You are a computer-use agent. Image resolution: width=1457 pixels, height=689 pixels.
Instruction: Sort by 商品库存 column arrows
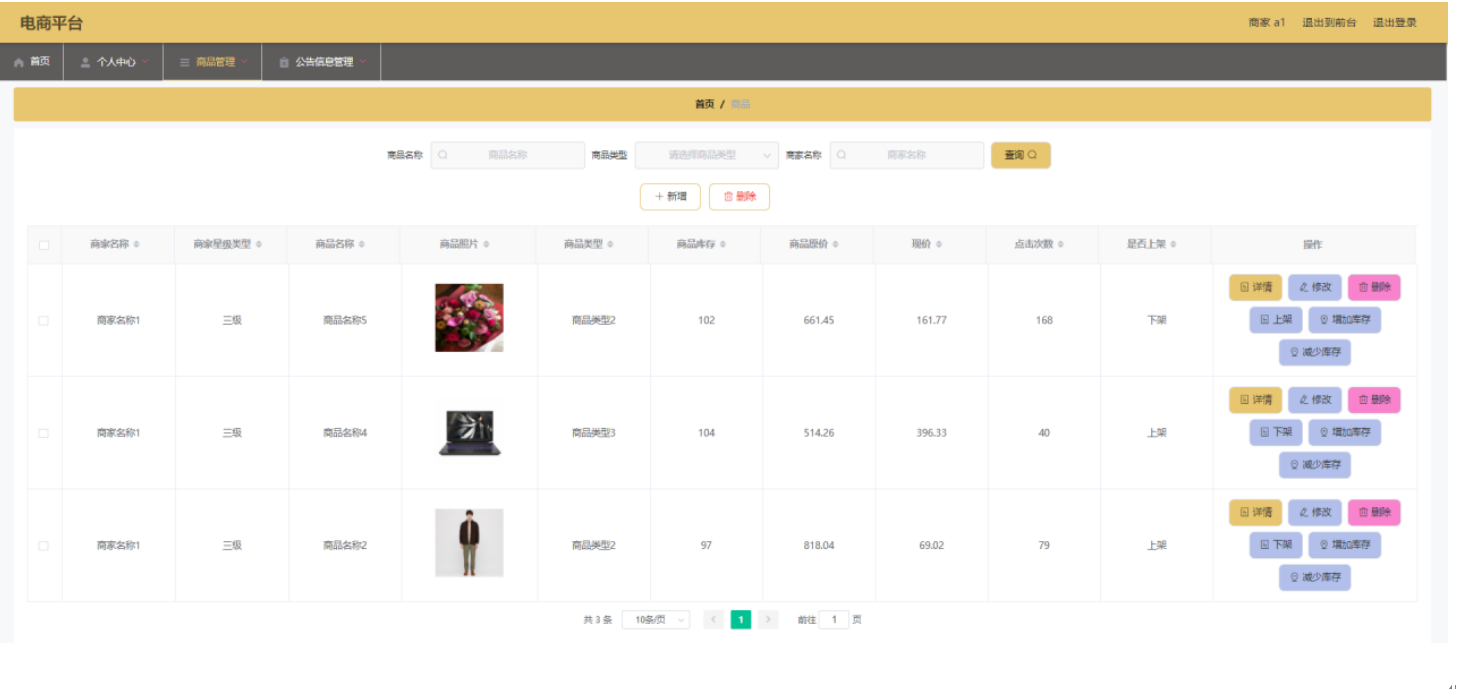723,245
